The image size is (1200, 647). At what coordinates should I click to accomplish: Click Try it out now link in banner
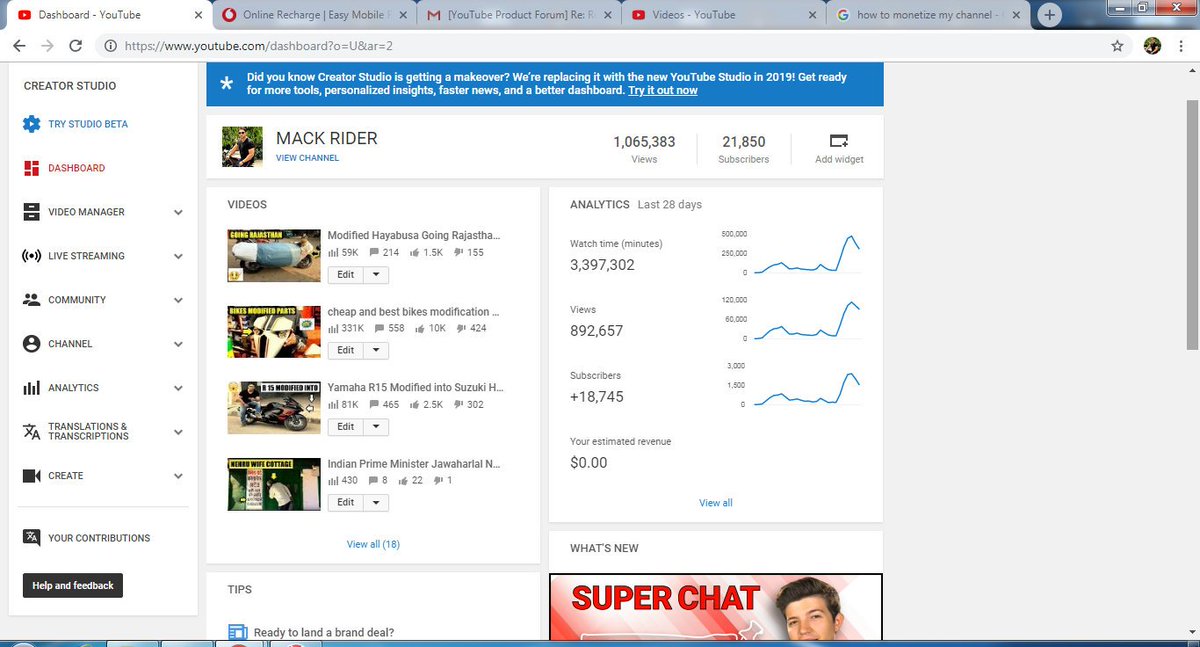662,91
